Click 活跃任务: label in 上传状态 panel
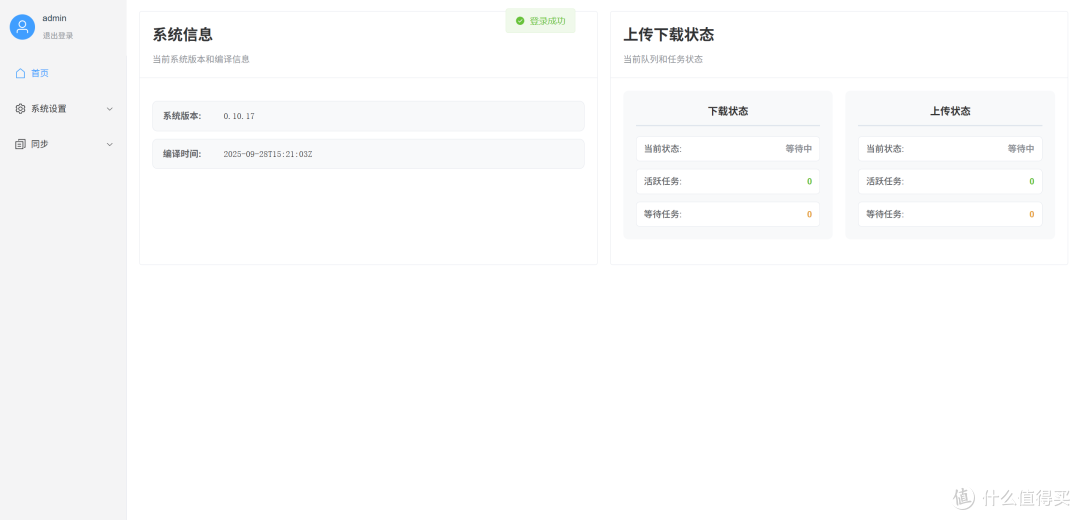The image size is (1080, 520). 885,182
